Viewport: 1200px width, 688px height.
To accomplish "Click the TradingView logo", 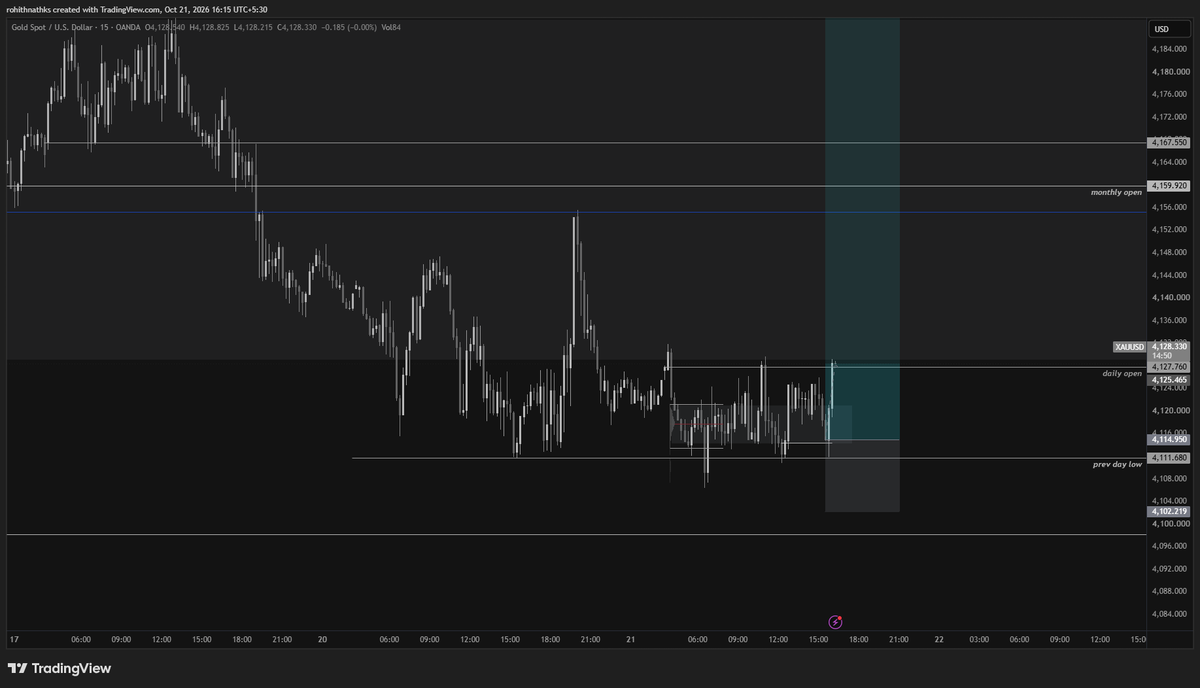I will click(59, 668).
